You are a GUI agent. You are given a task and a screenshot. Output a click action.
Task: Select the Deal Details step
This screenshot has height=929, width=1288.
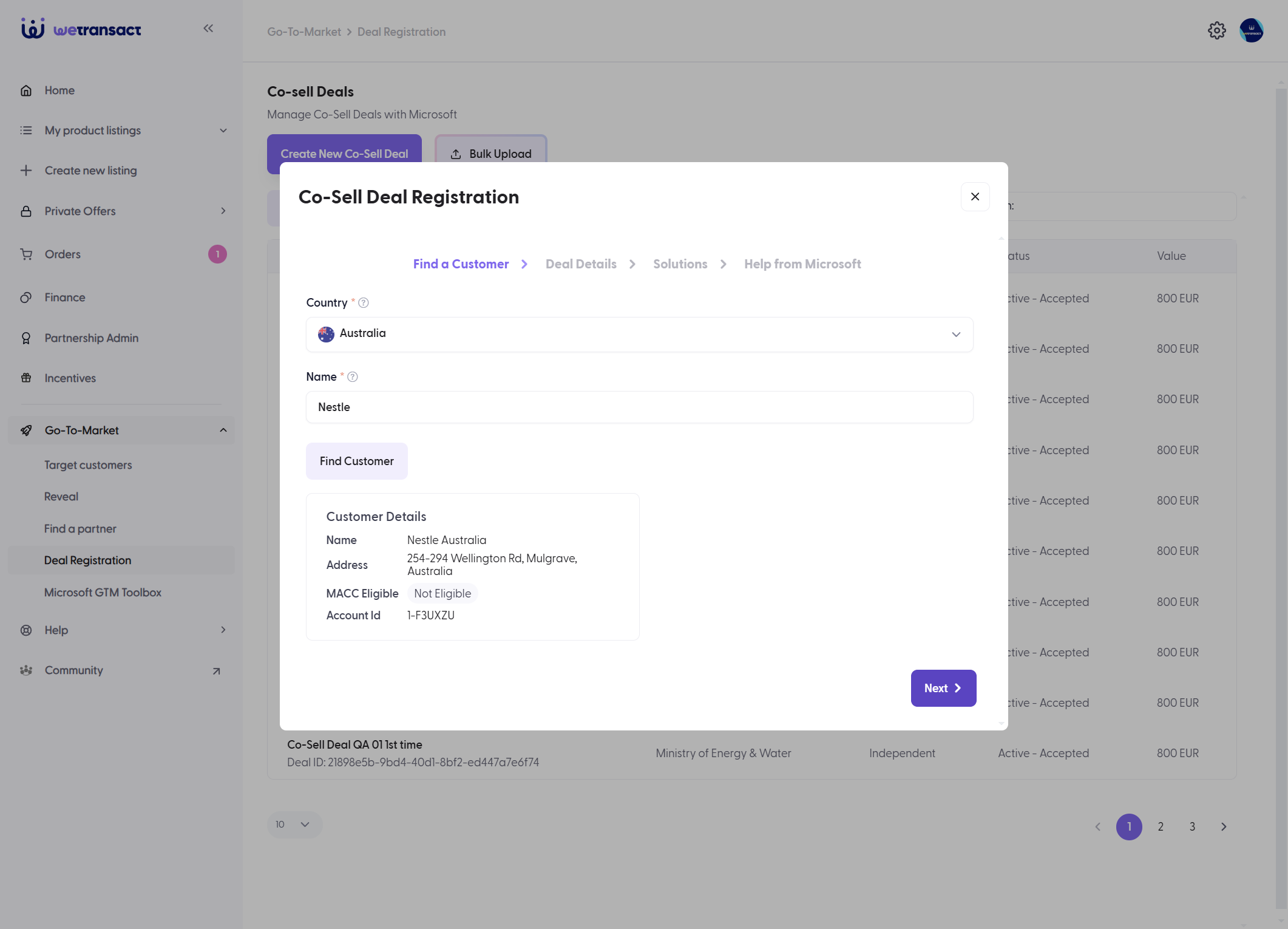581,264
